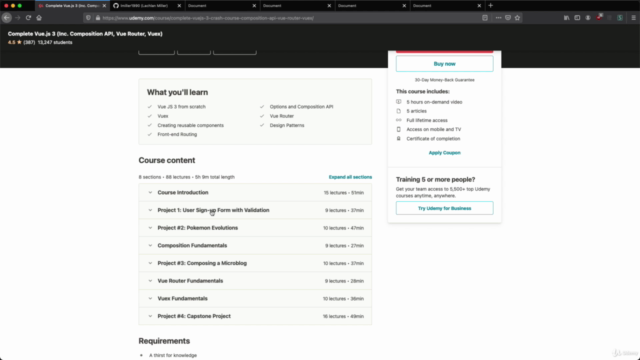Screen dimensions: 640x360
Task: Switch to the first Document tab
Action: (222, 6)
